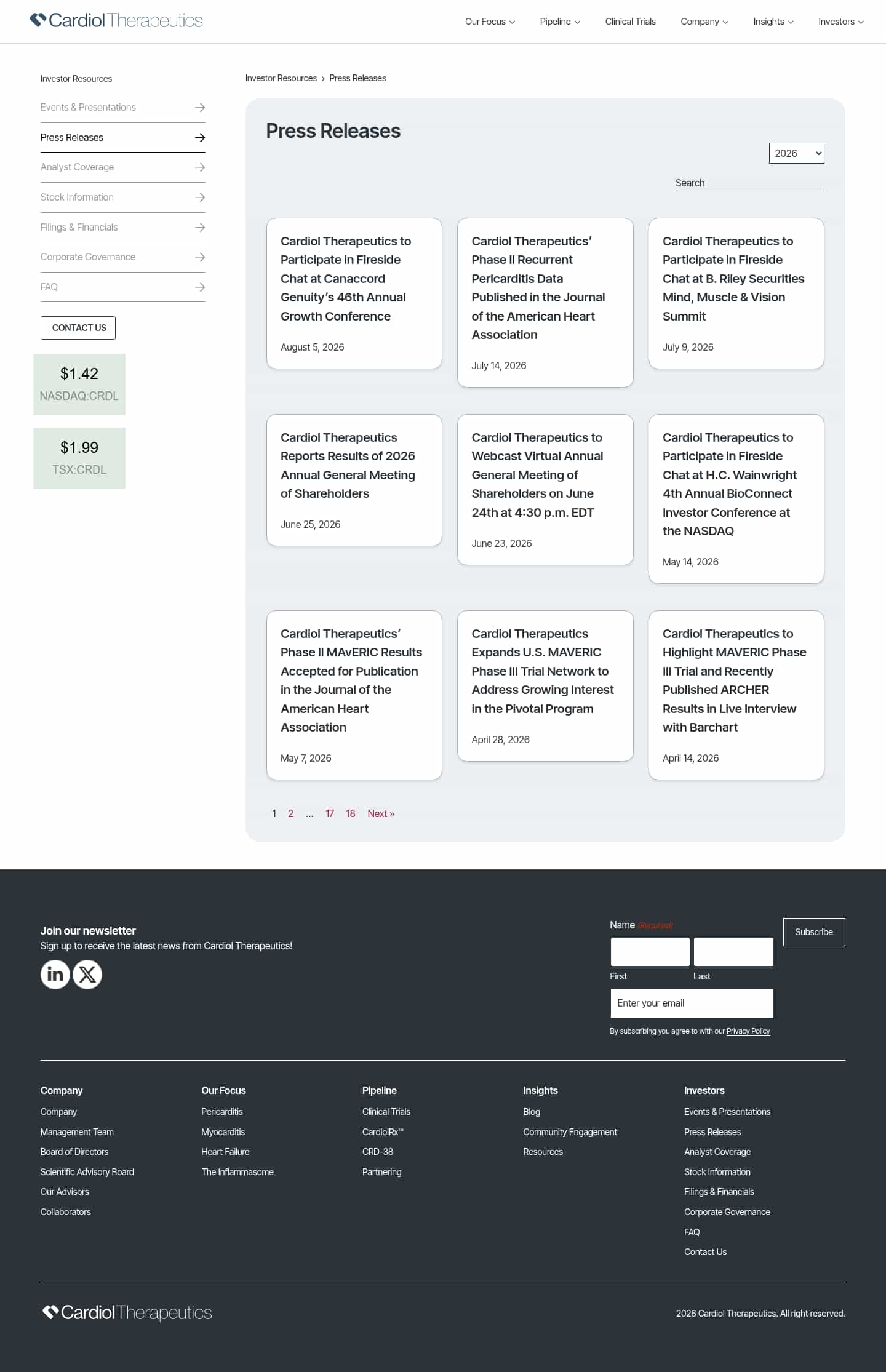This screenshot has height=1372, width=886.
Task: Open the Privacy Policy link
Action: coord(748,1031)
